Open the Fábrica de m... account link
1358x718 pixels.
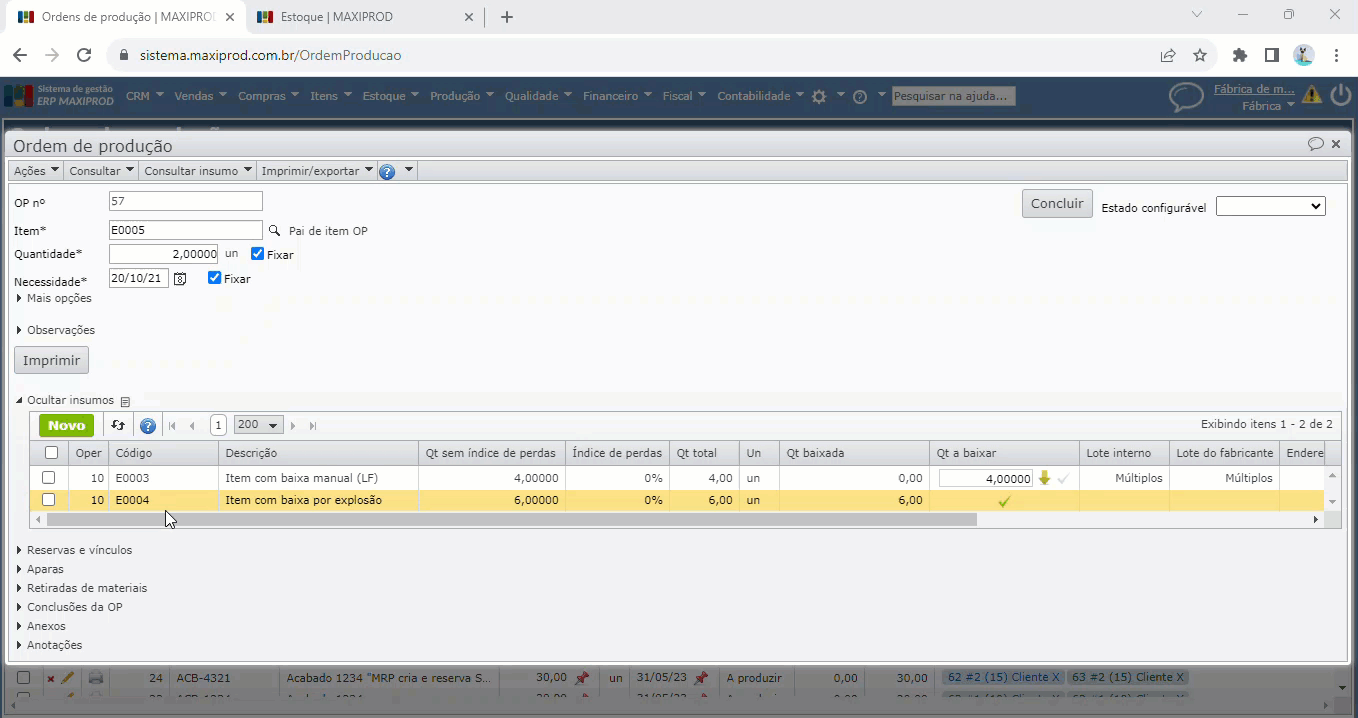1254,89
